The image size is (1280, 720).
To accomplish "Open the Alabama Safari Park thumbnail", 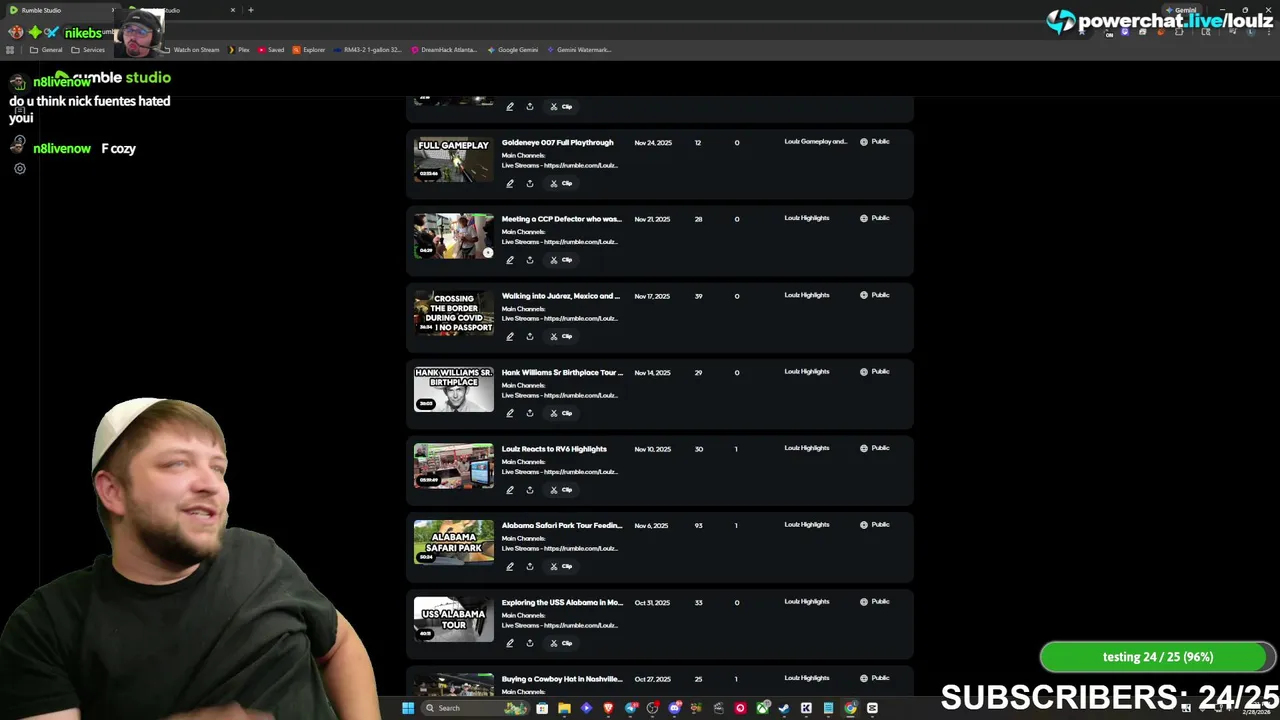I will (454, 542).
